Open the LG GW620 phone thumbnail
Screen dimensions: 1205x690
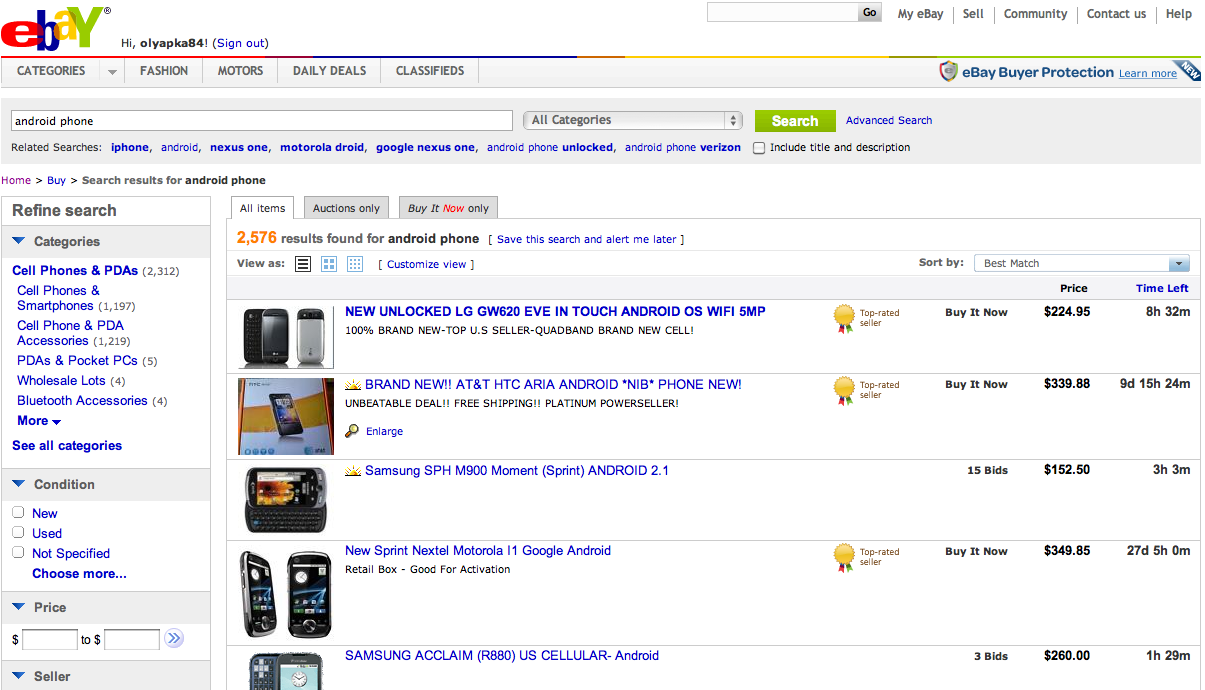(284, 338)
